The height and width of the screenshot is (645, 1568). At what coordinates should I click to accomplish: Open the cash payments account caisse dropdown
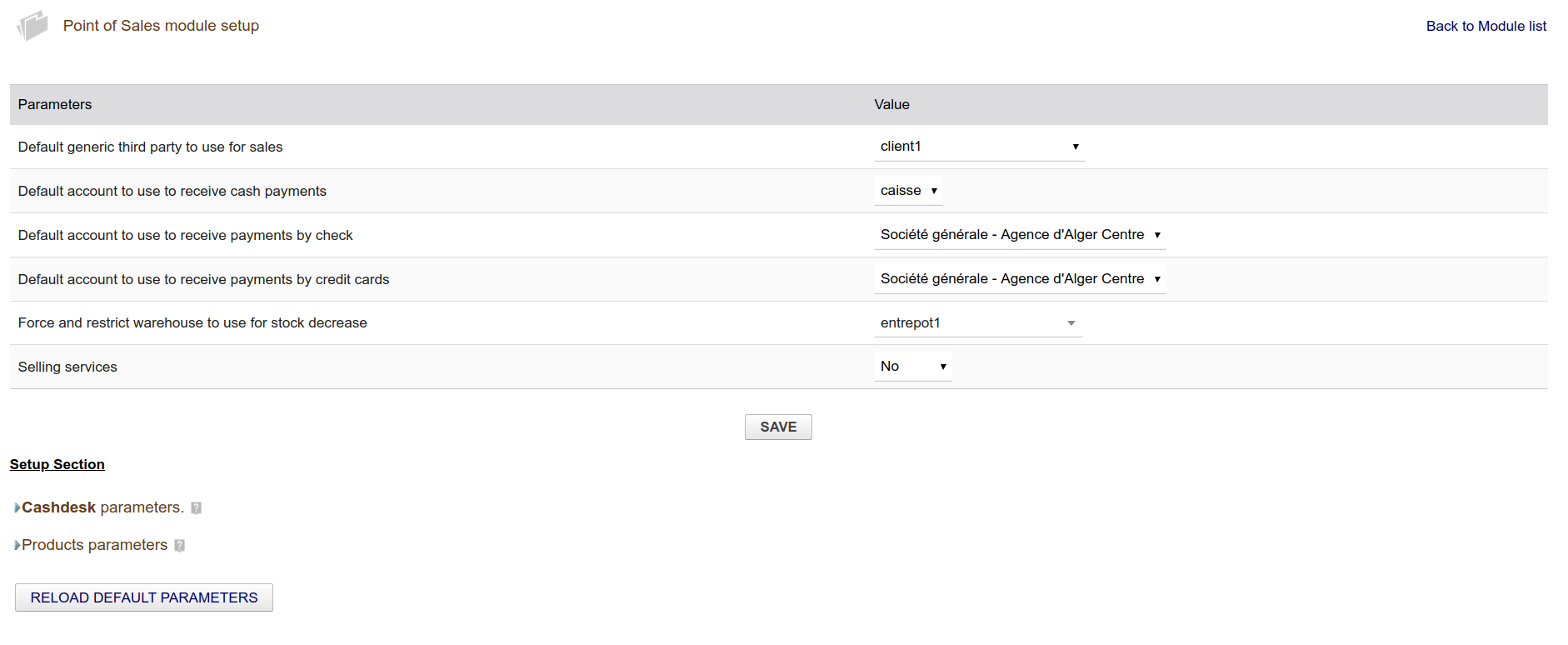[908, 191]
